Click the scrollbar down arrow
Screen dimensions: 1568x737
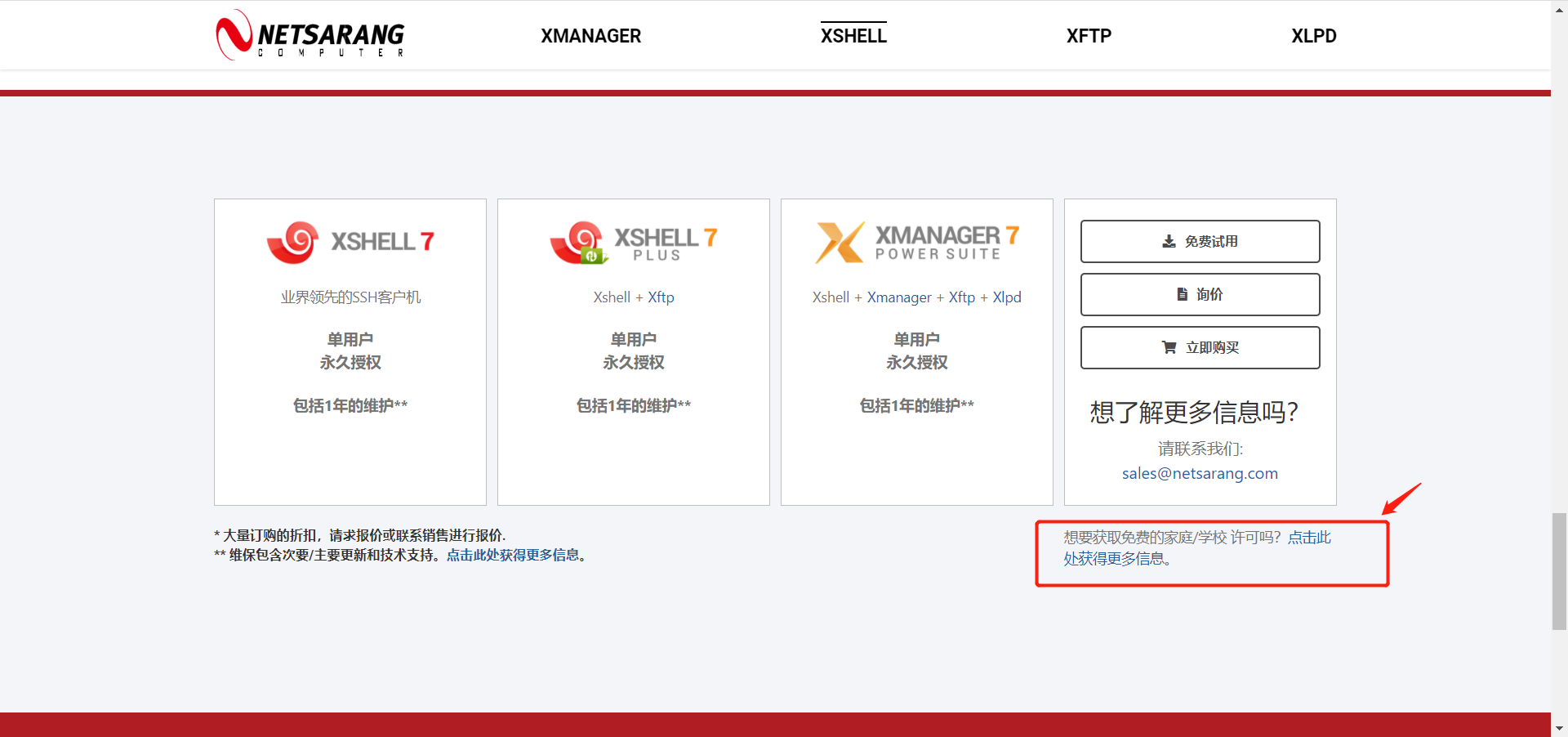tap(1560, 728)
